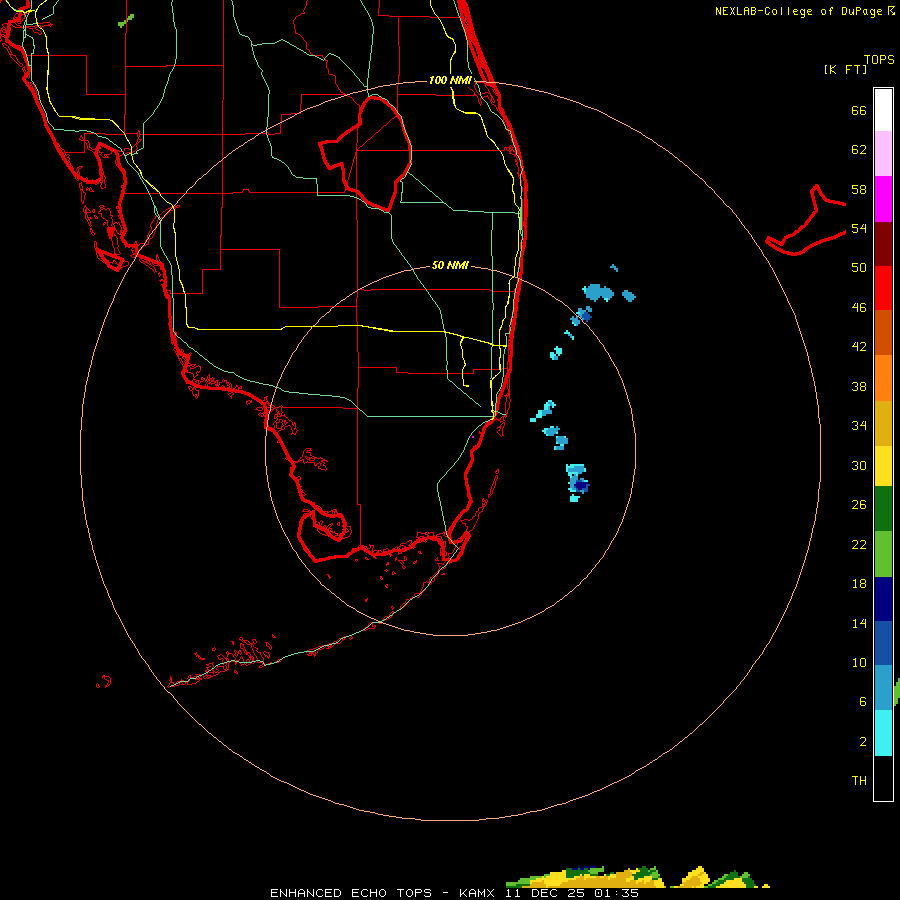The width and height of the screenshot is (900, 900).
Task: Select the gold legend swatch
Action: pos(883,423)
